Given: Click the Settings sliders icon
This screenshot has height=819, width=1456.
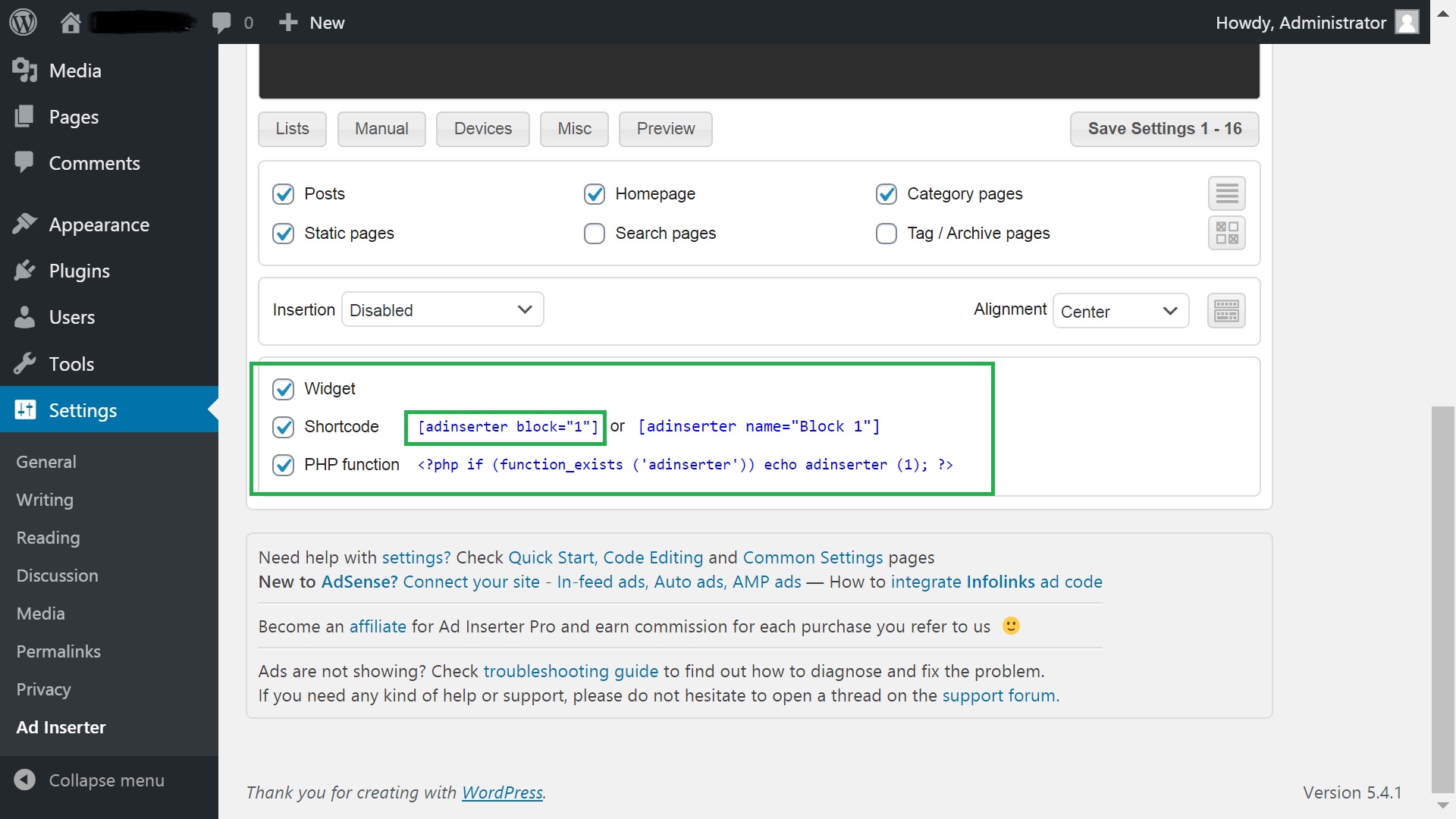Looking at the screenshot, I should tap(25, 409).
